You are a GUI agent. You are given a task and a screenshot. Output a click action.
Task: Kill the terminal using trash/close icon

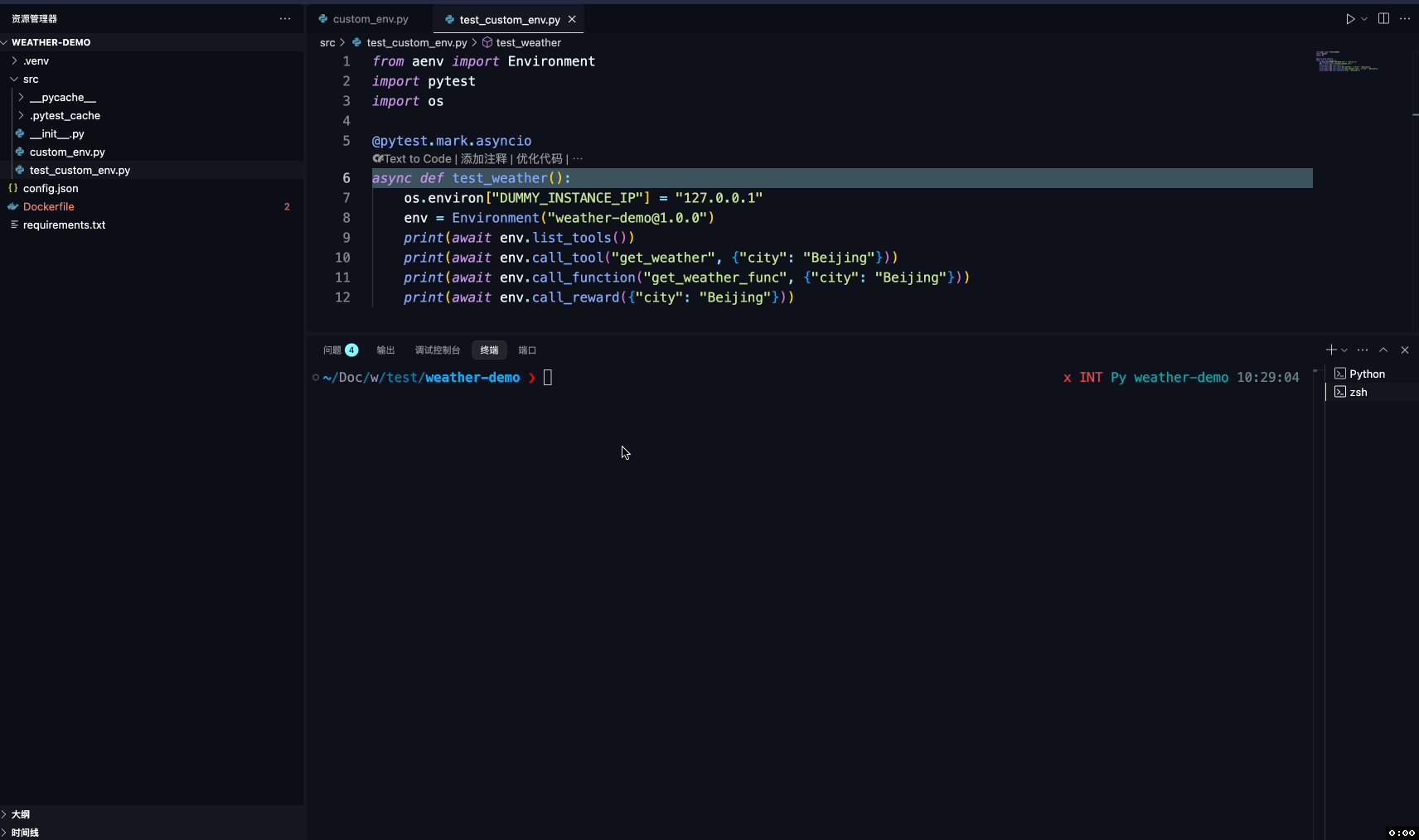tap(1403, 350)
